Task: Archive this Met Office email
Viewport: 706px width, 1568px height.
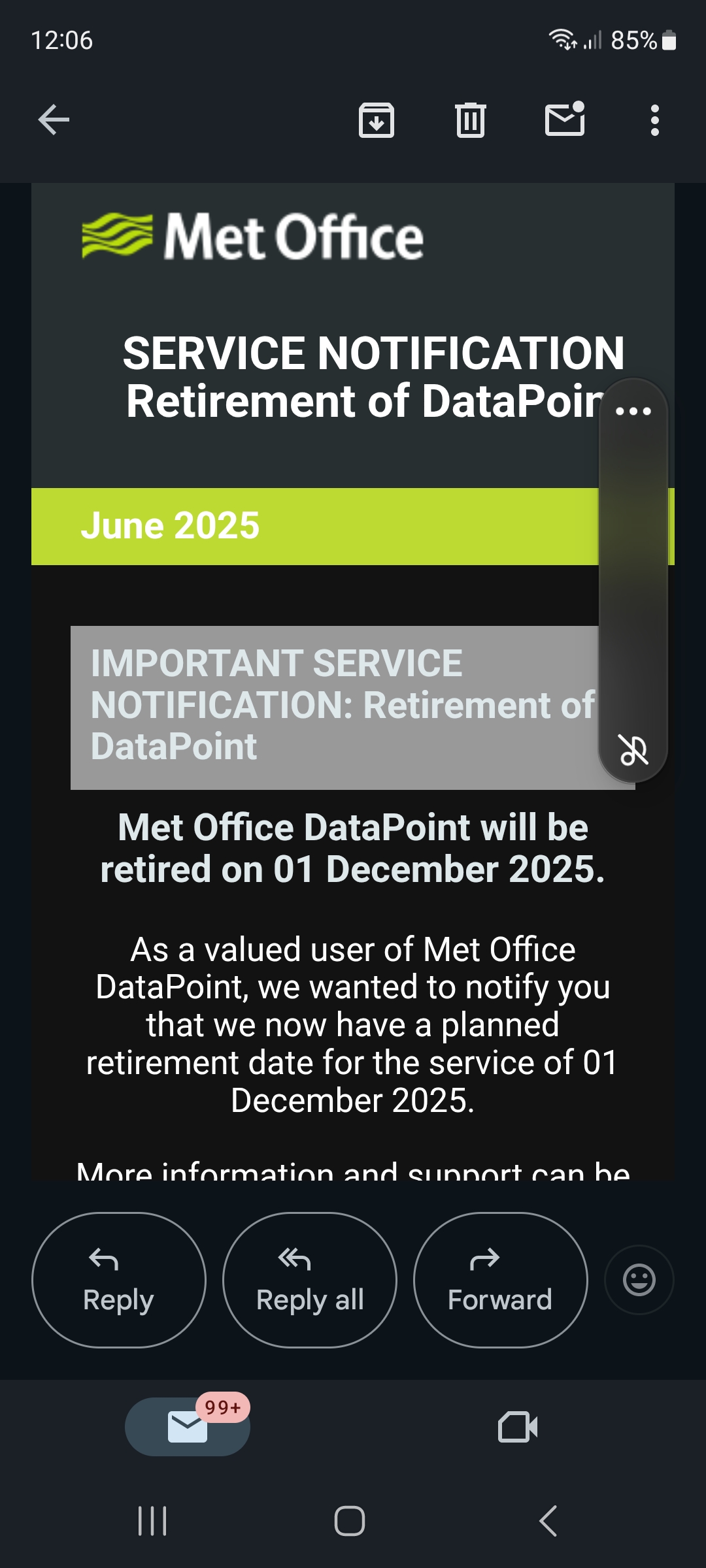Action: (x=377, y=120)
